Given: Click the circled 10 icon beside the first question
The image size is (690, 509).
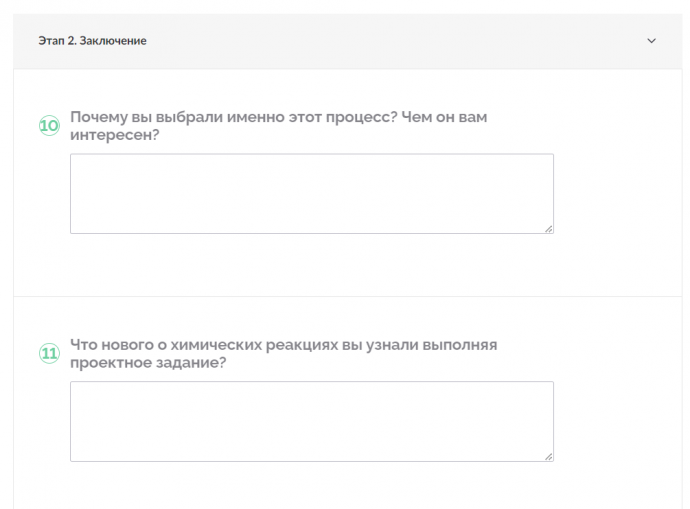Looking at the screenshot, I should click(x=49, y=126).
